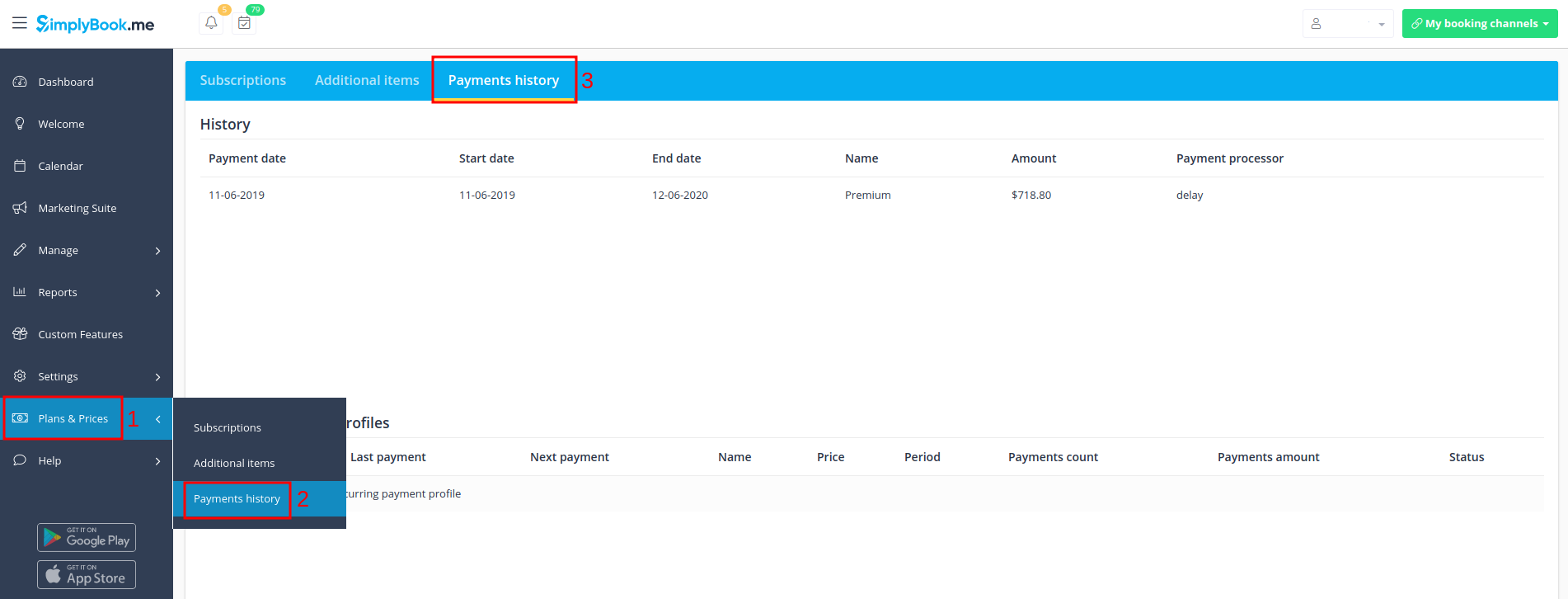Select Payments history in the submenu
1568x599 pixels.
click(x=237, y=499)
